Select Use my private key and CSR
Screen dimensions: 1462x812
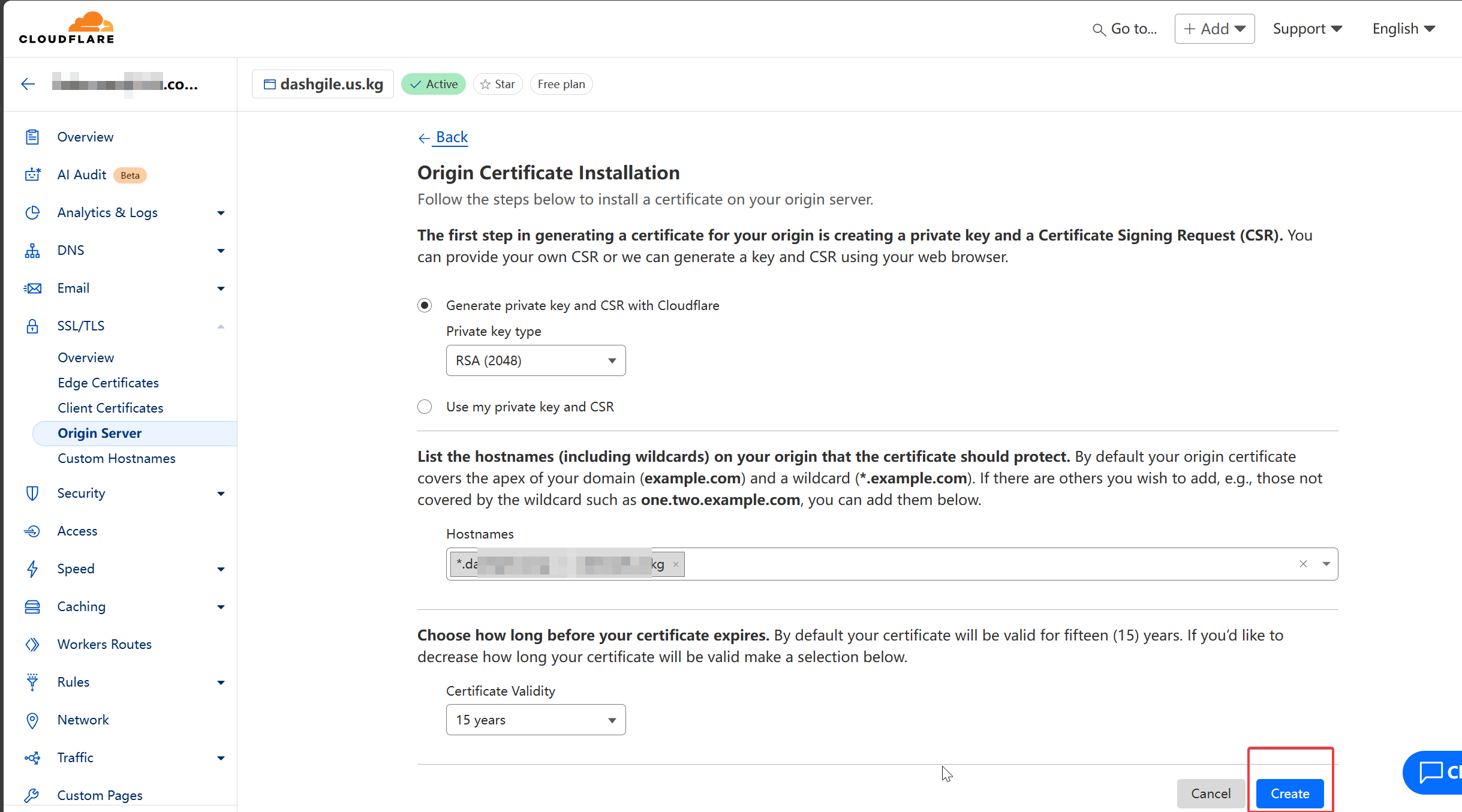point(425,407)
